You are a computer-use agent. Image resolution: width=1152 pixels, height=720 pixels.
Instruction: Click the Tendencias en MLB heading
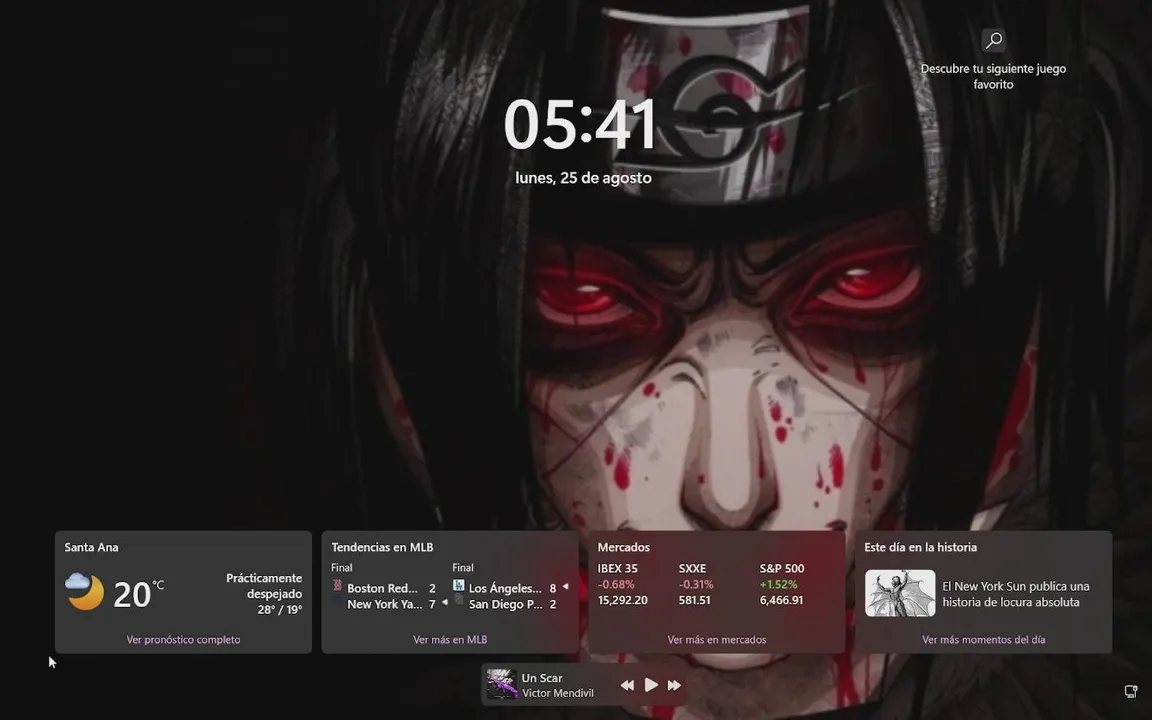click(382, 547)
